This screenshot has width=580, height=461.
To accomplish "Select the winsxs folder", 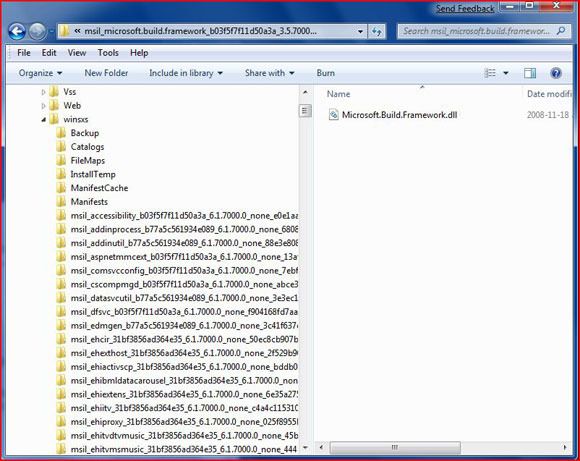I will (75, 120).
